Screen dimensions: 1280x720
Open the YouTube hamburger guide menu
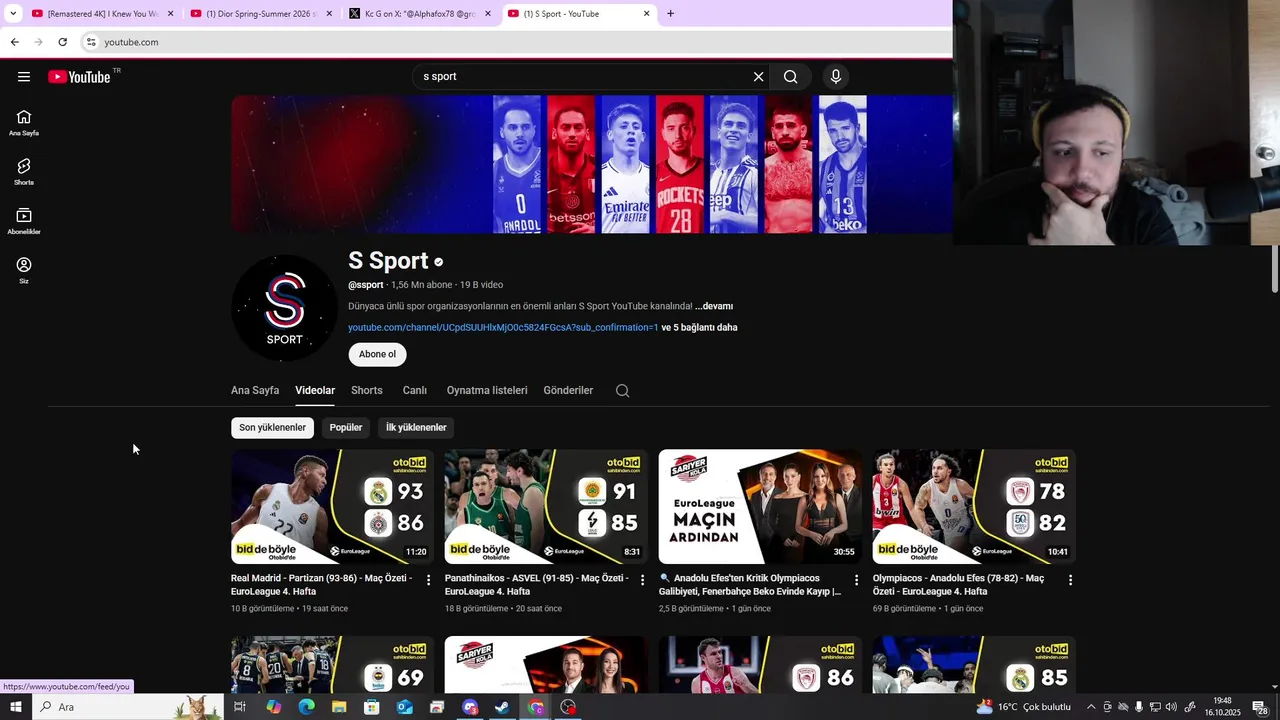24,77
